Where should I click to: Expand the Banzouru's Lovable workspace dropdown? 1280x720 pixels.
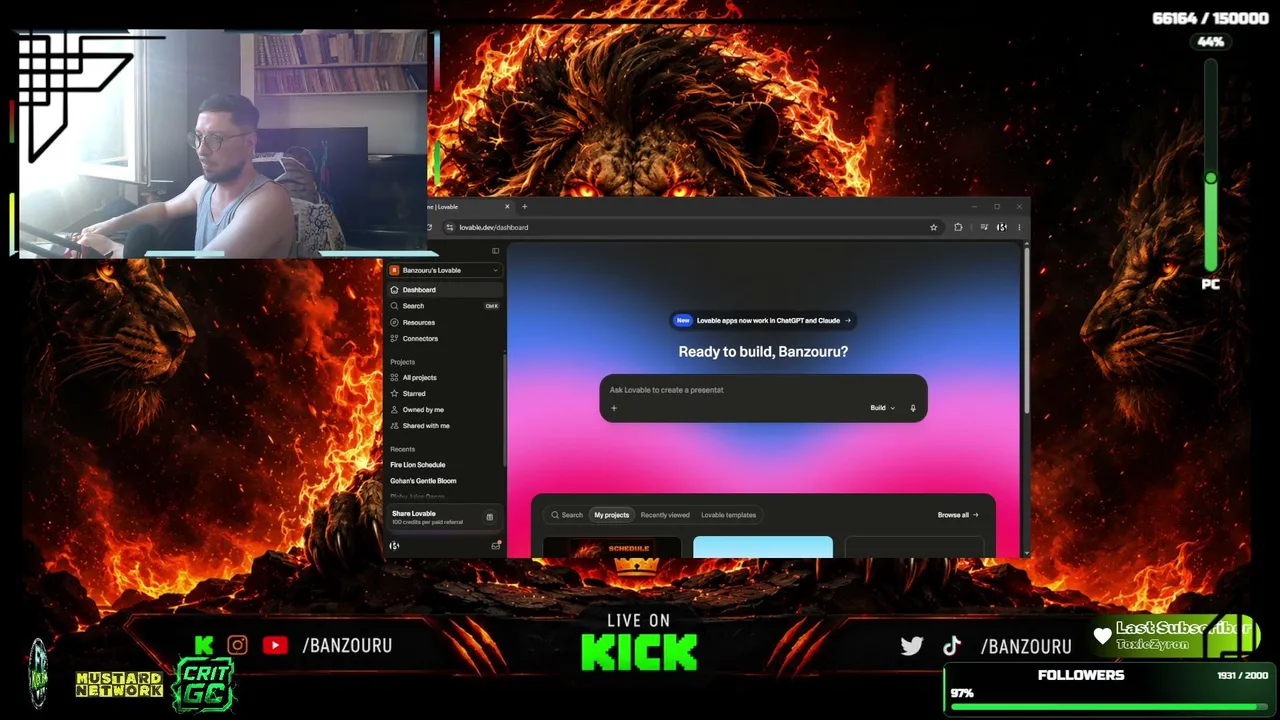coord(444,270)
